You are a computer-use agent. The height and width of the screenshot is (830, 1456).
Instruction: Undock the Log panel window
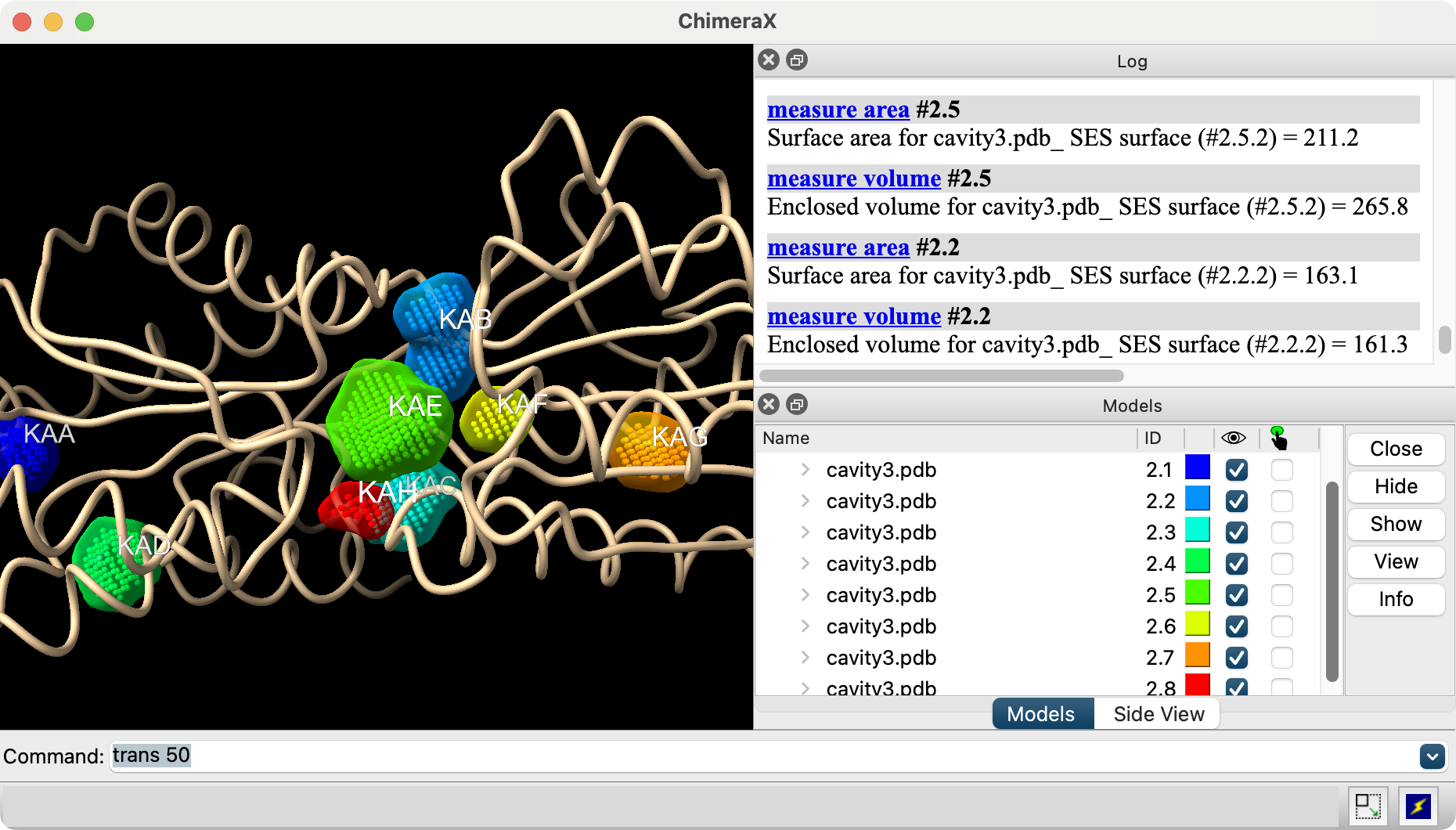(797, 60)
